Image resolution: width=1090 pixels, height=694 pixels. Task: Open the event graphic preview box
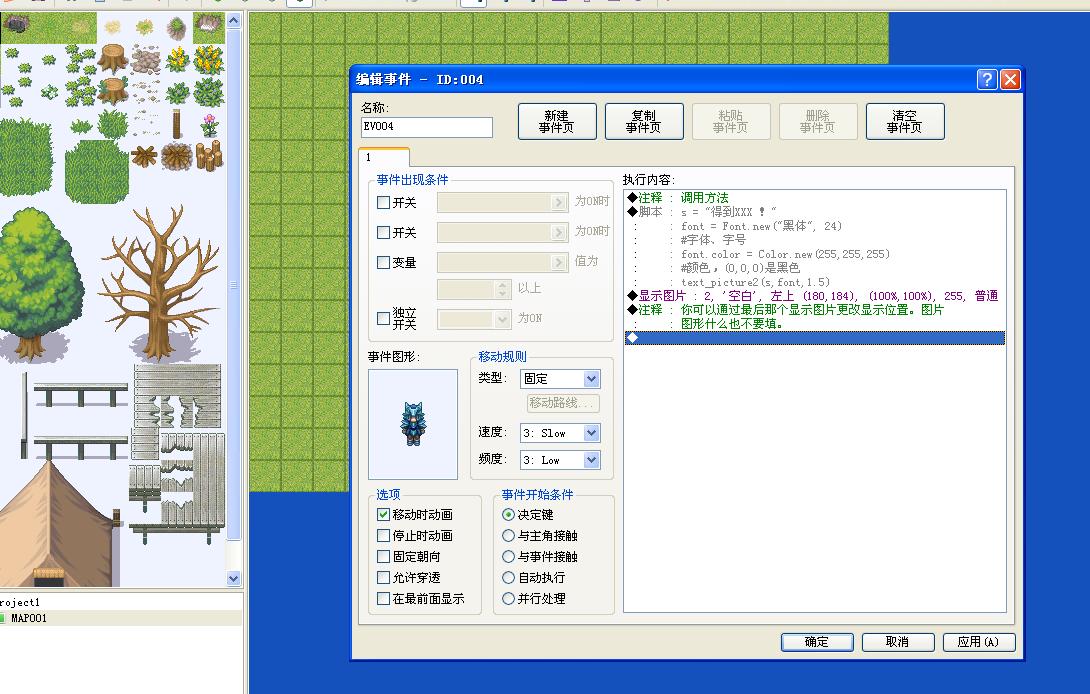413,424
